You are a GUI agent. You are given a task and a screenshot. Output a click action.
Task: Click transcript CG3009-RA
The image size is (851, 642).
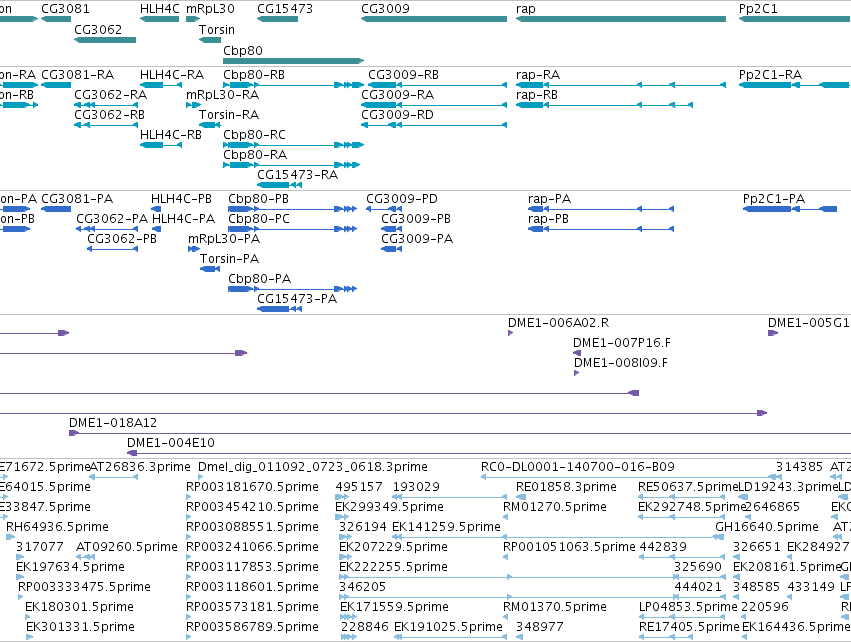coord(434,105)
